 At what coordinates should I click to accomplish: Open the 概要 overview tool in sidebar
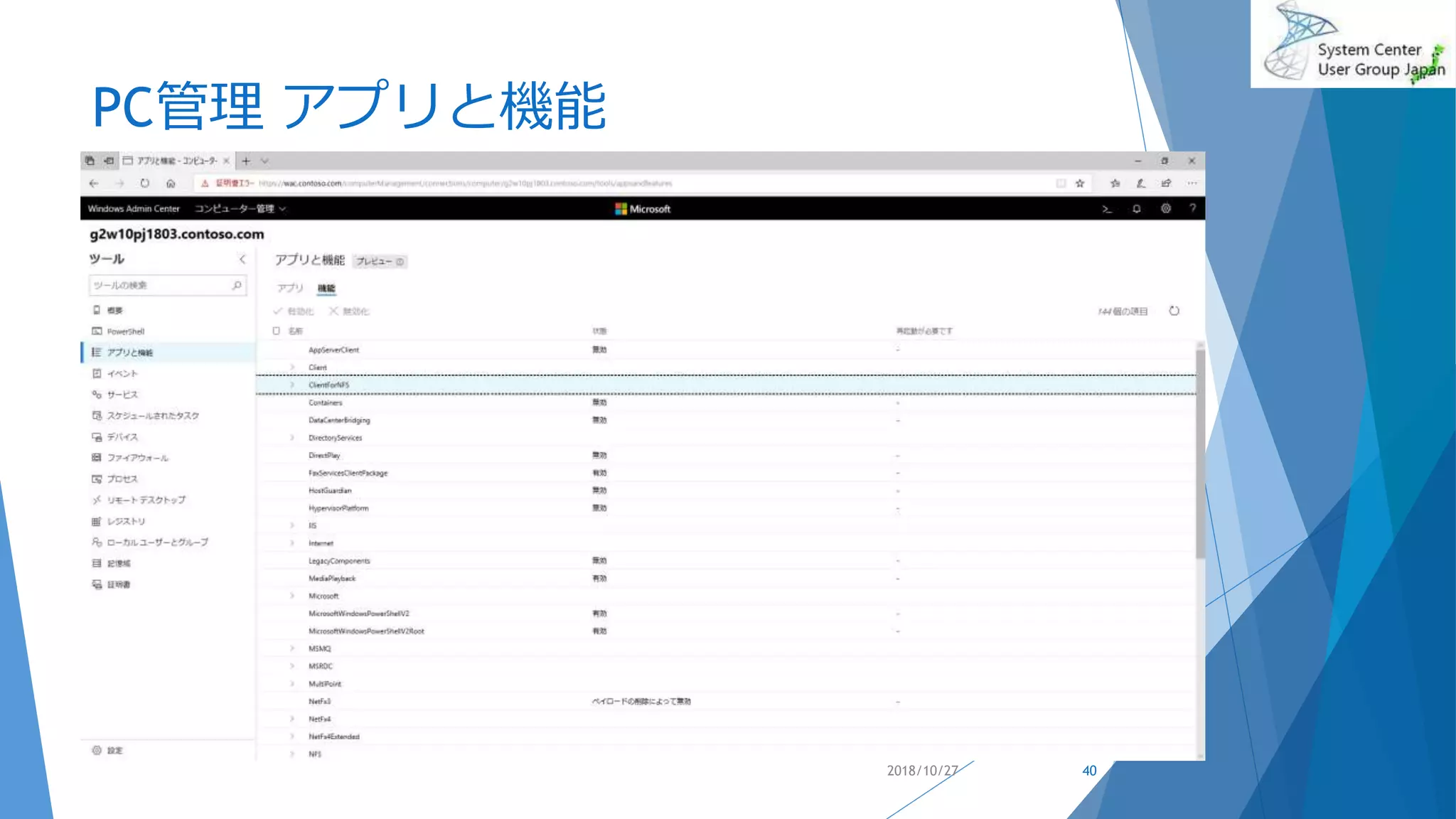114,311
